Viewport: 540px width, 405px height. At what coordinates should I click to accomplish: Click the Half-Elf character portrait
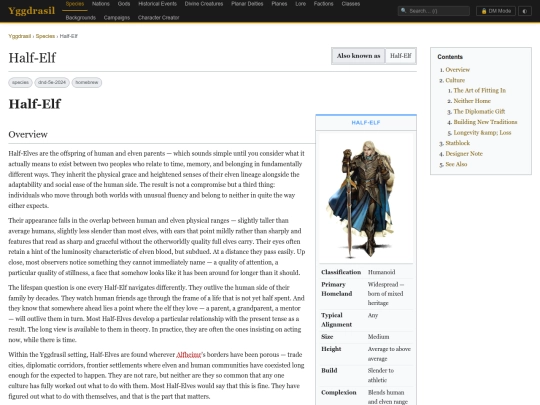click(x=366, y=198)
